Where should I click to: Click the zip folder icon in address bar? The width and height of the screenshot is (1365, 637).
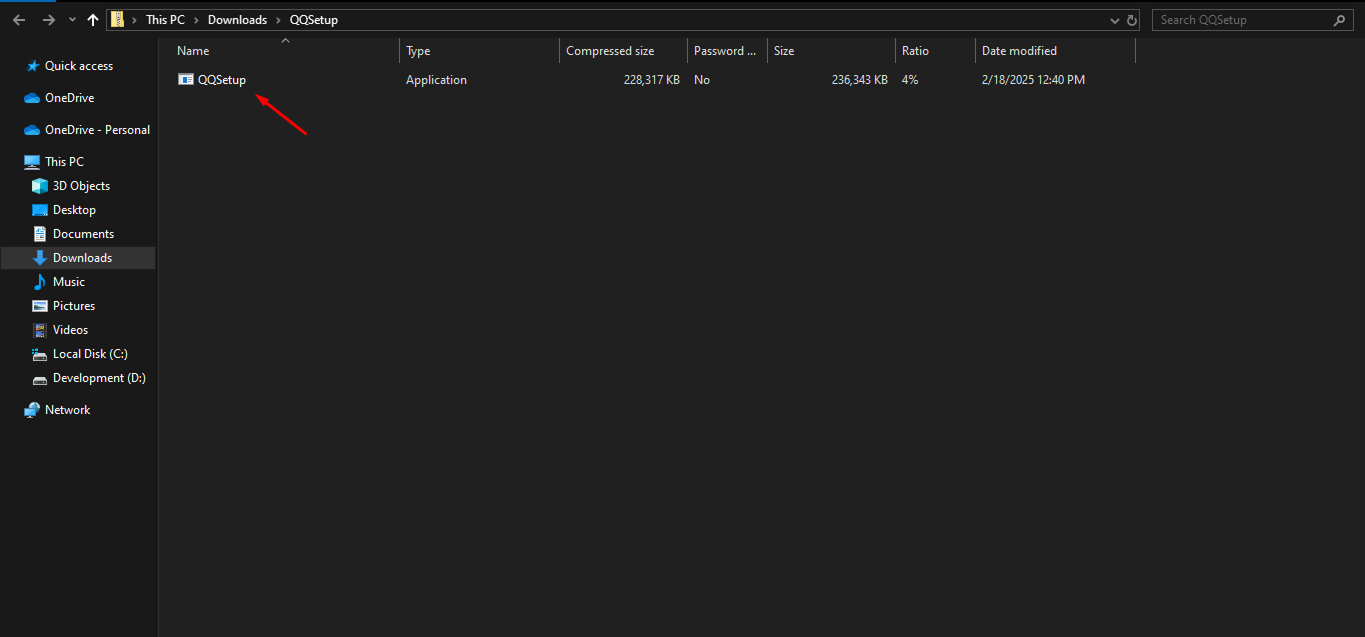(118, 20)
